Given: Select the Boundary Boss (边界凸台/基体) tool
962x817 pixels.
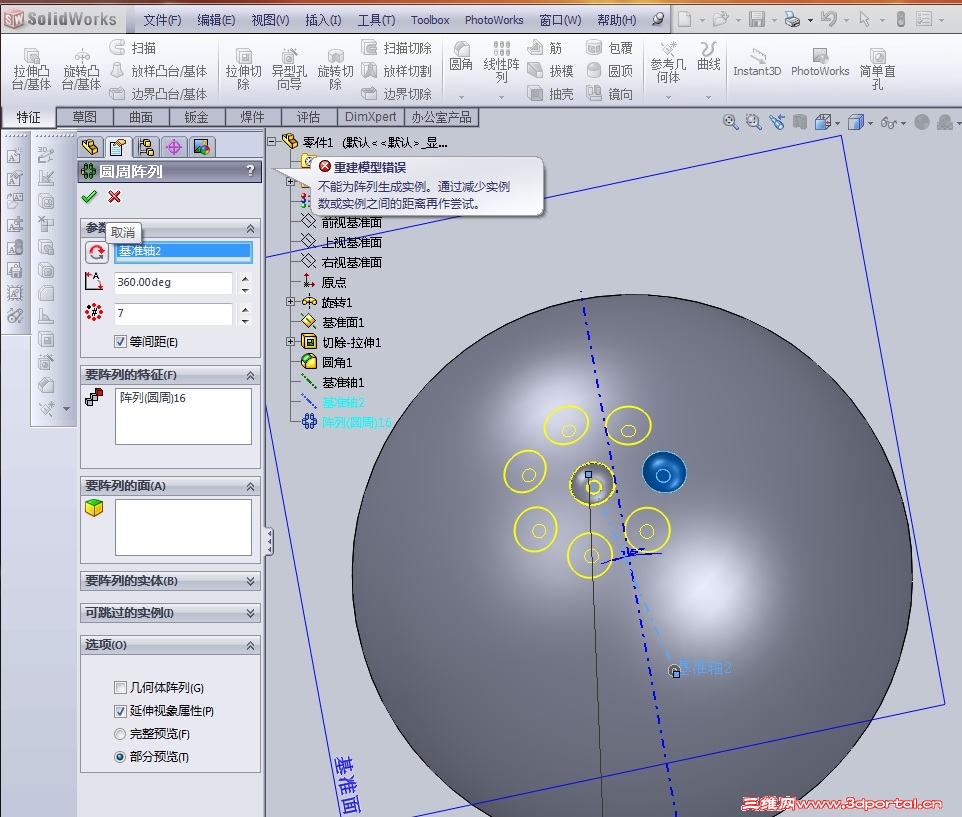Looking at the screenshot, I should point(158,94).
